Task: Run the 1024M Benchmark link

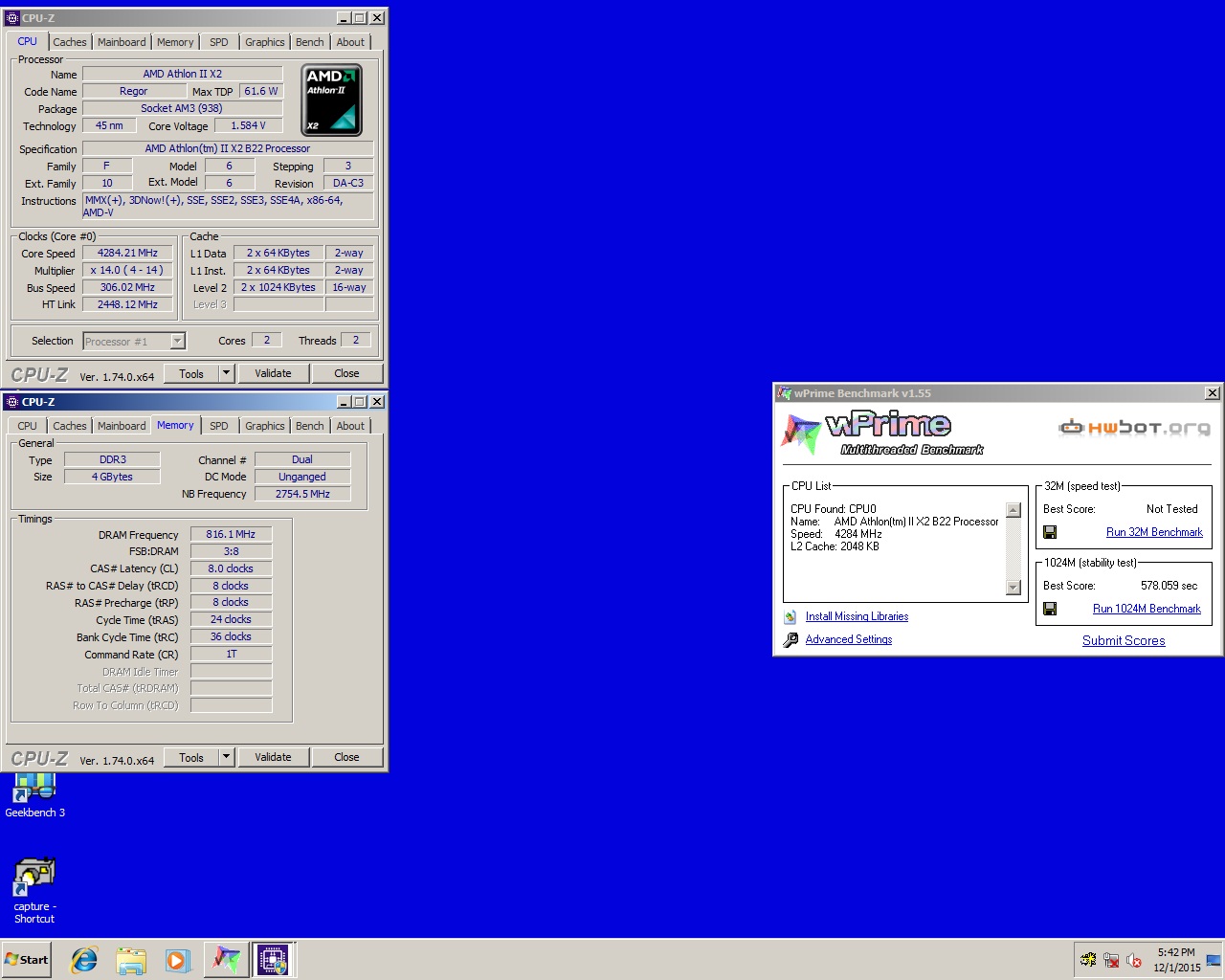Action: point(1147,609)
